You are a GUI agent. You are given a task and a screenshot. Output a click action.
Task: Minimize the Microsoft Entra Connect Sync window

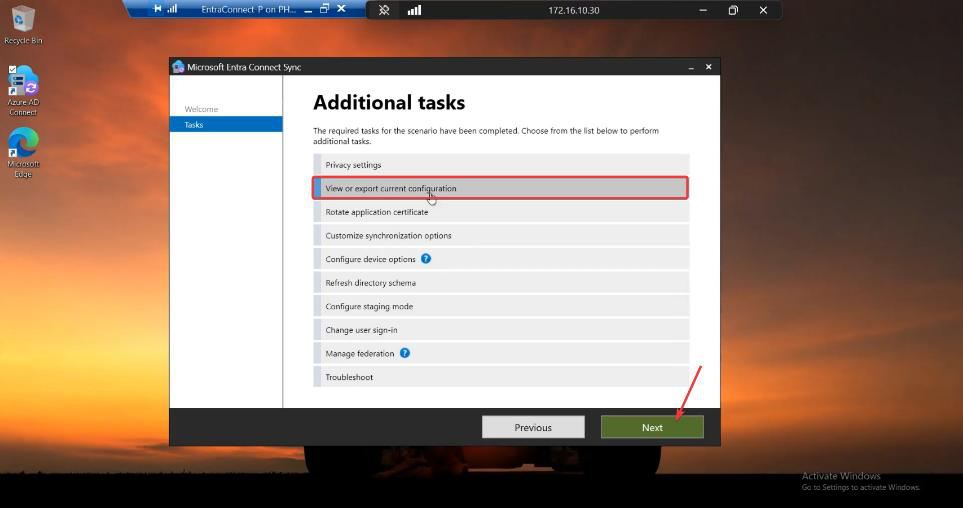click(691, 67)
